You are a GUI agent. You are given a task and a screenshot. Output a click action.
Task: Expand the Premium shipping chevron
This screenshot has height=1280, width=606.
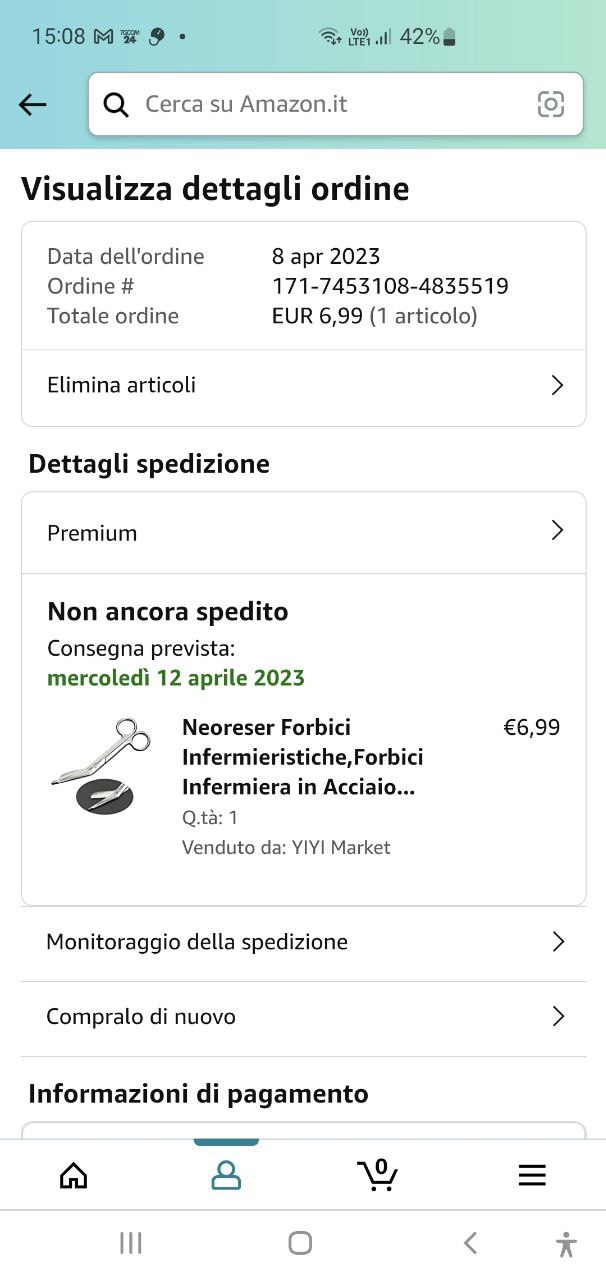(558, 531)
